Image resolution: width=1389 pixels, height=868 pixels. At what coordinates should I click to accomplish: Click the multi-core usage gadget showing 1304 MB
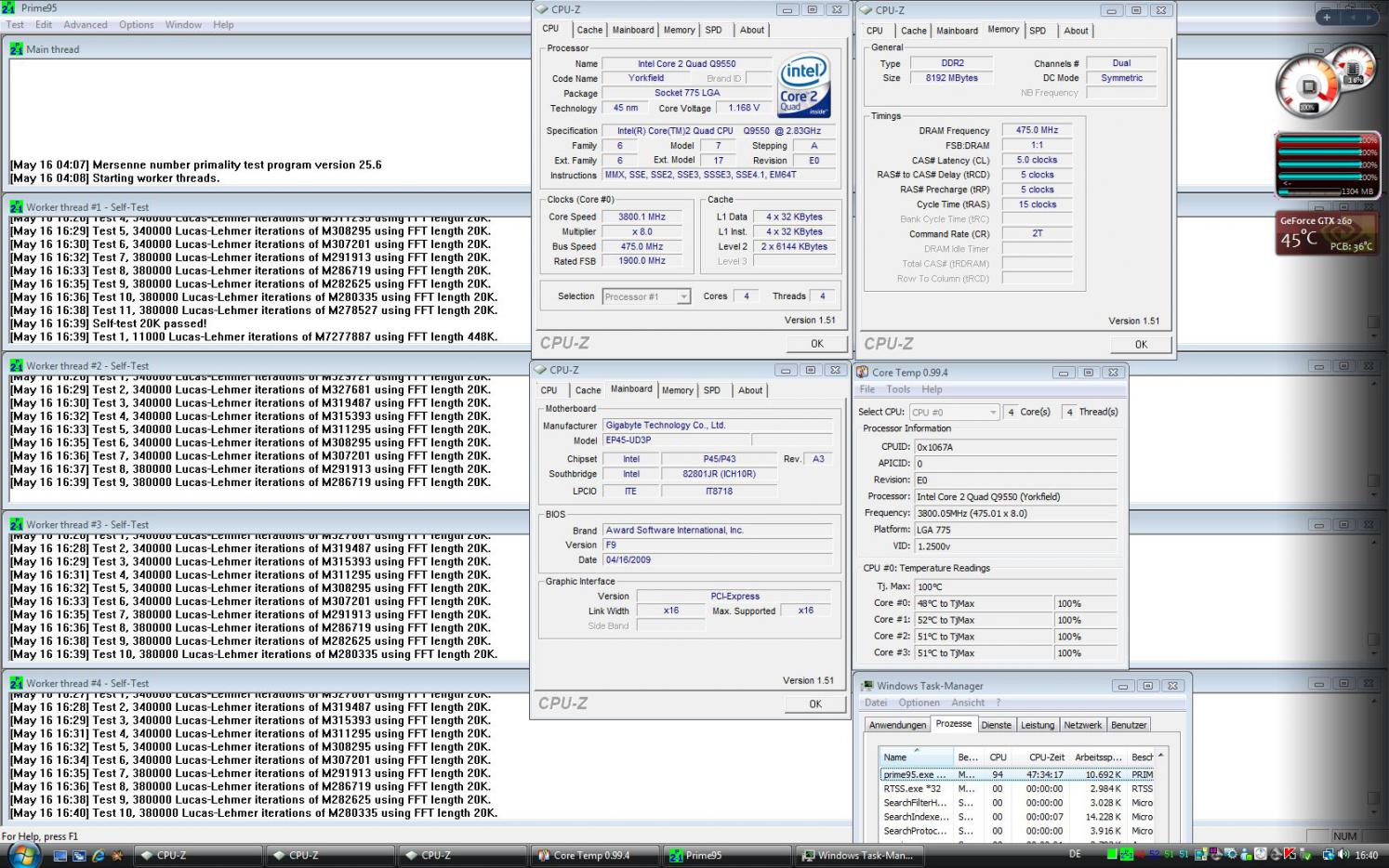pos(1327,164)
